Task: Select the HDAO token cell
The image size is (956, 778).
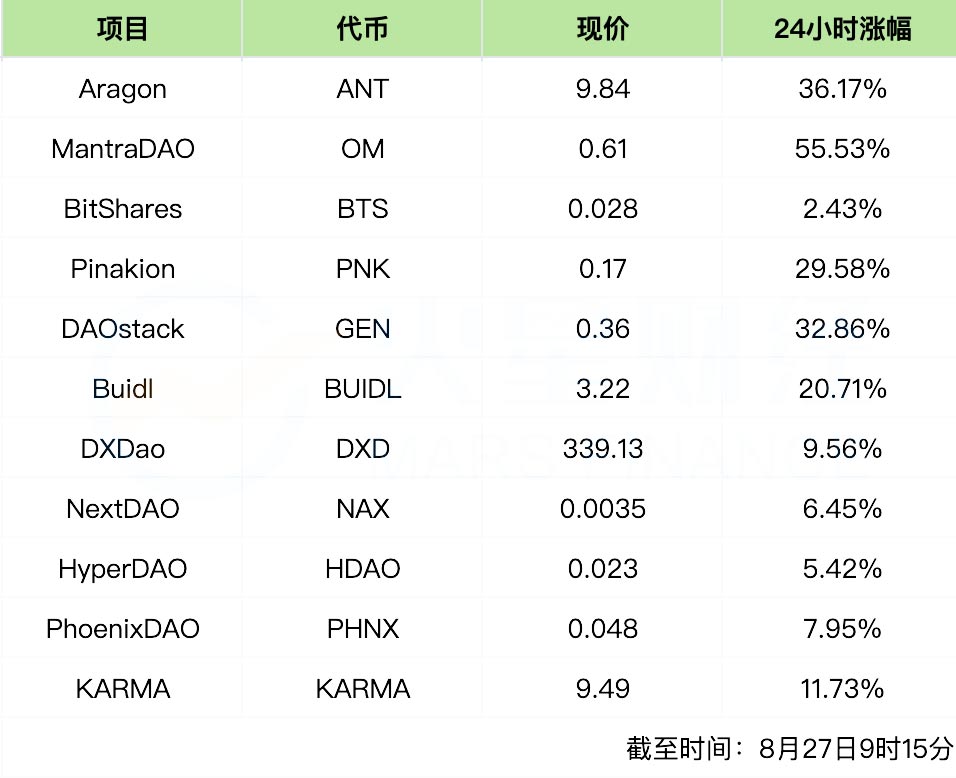Action: click(363, 569)
